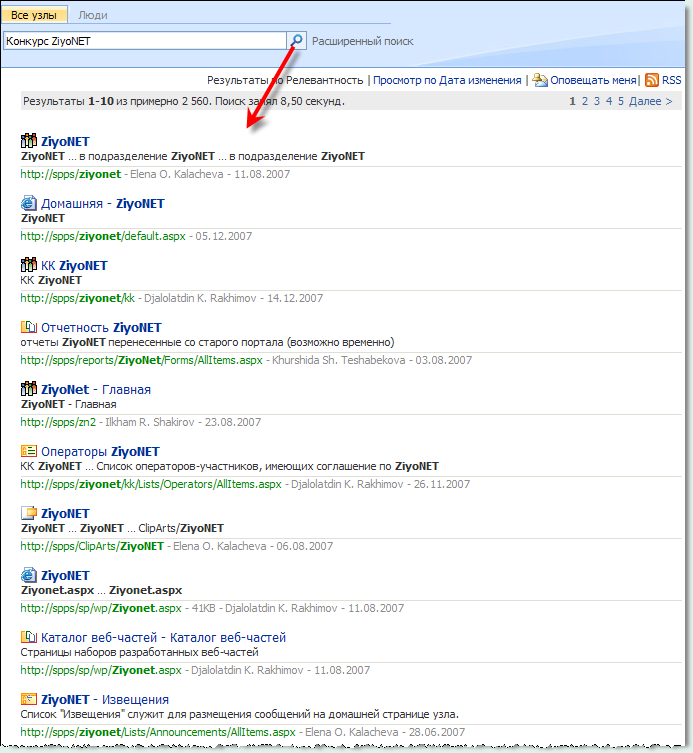Screen dimensions: 693x753
Task: Click URL http://spps/ziyonet/kk/Lists/Operators/AllItems.aspx
Action: 151,484
